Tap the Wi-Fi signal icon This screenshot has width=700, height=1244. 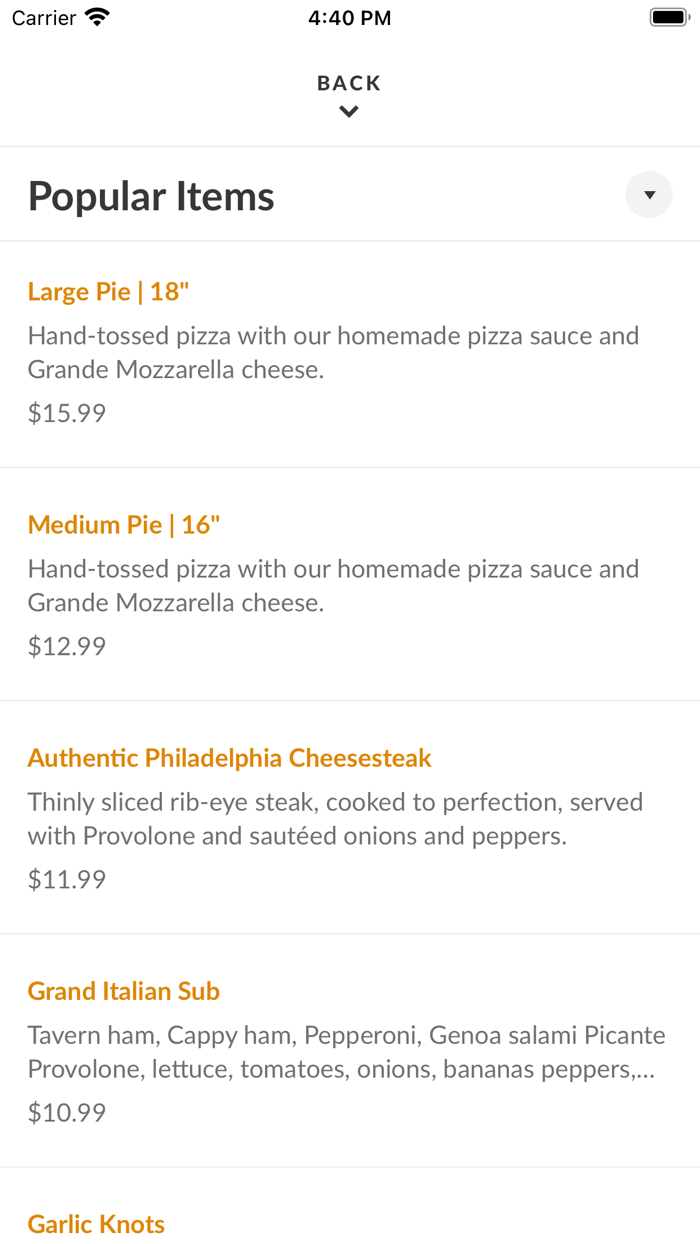click(95, 16)
